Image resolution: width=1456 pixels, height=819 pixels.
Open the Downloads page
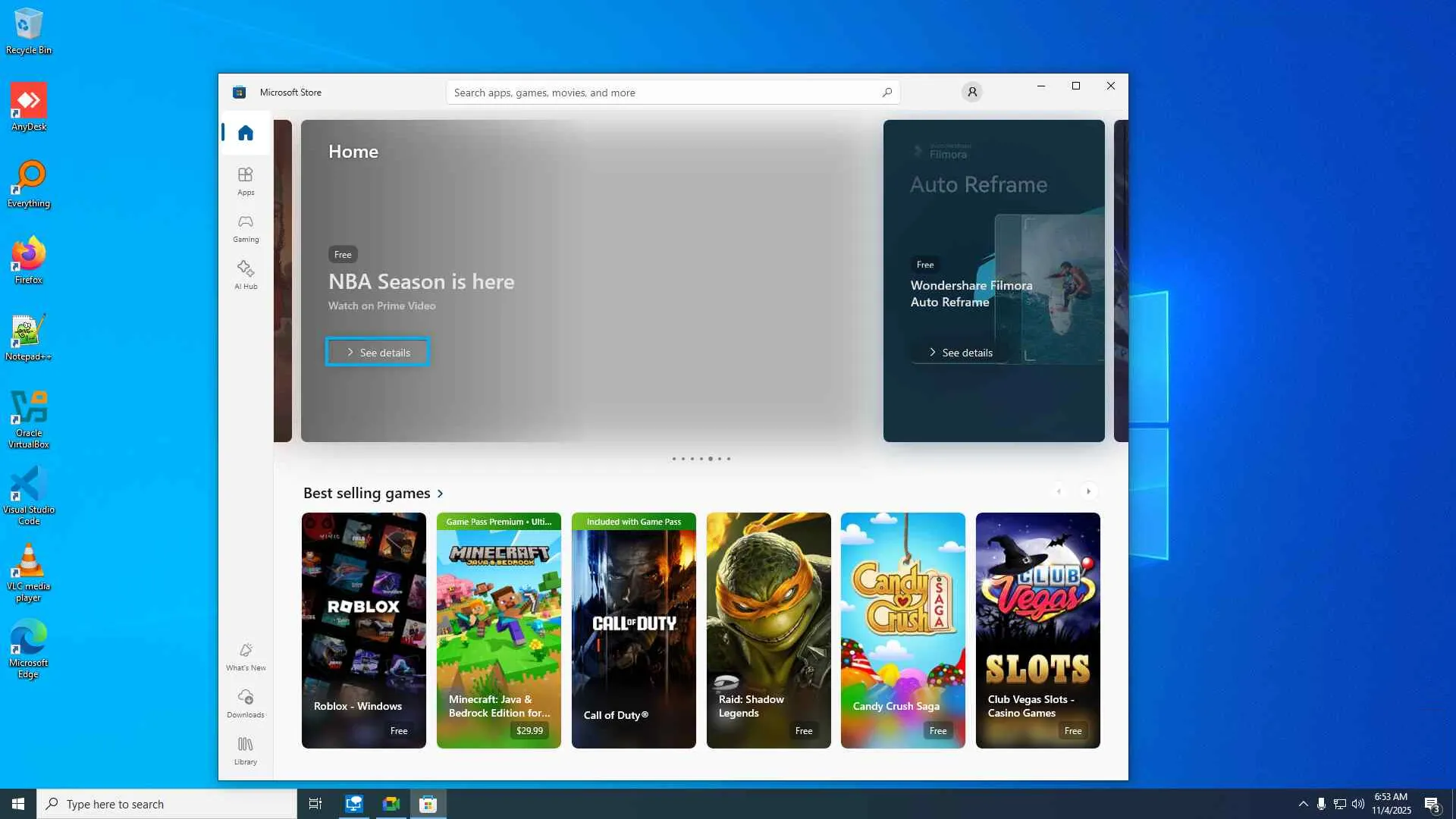tap(245, 703)
